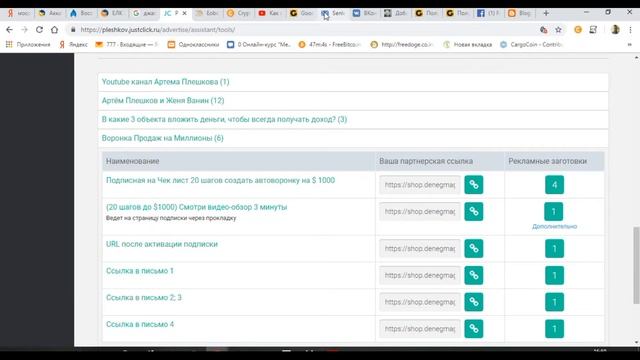
Task: Switch to the YouTube tab
Action: (x=269, y=13)
